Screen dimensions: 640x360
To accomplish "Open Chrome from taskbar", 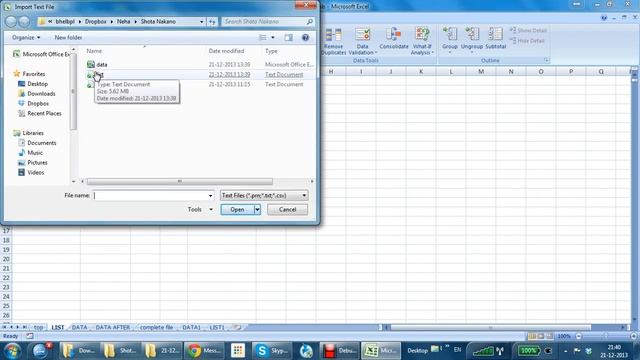I will click(204, 351).
